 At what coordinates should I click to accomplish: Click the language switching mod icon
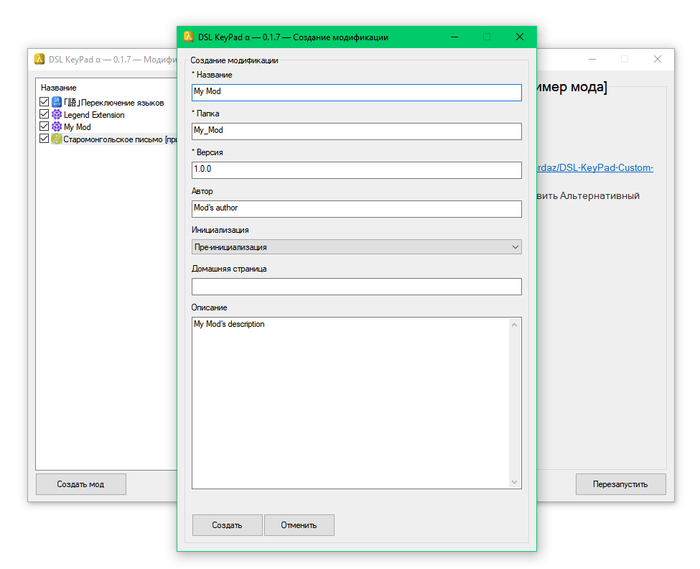tap(57, 102)
